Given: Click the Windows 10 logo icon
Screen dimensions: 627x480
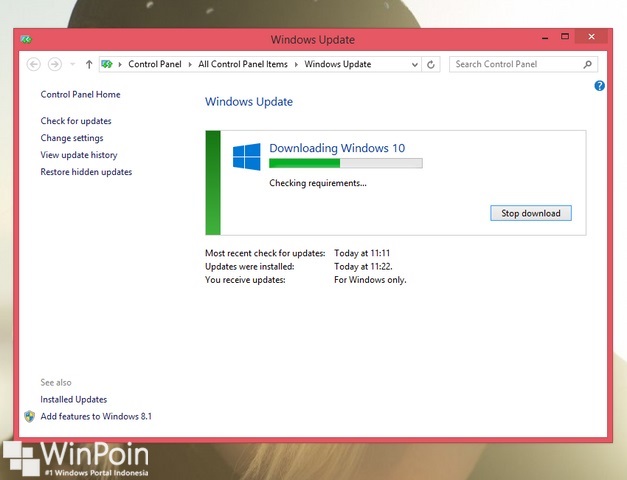Looking at the screenshot, I should pyautogui.click(x=247, y=157).
